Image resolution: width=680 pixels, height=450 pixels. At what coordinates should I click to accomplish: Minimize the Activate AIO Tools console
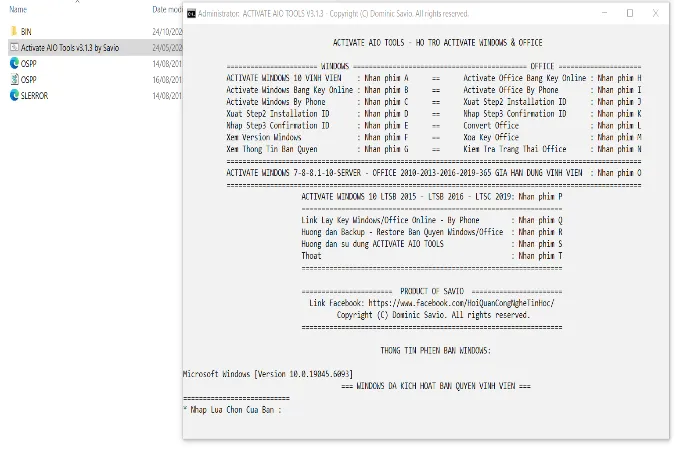tap(604, 13)
